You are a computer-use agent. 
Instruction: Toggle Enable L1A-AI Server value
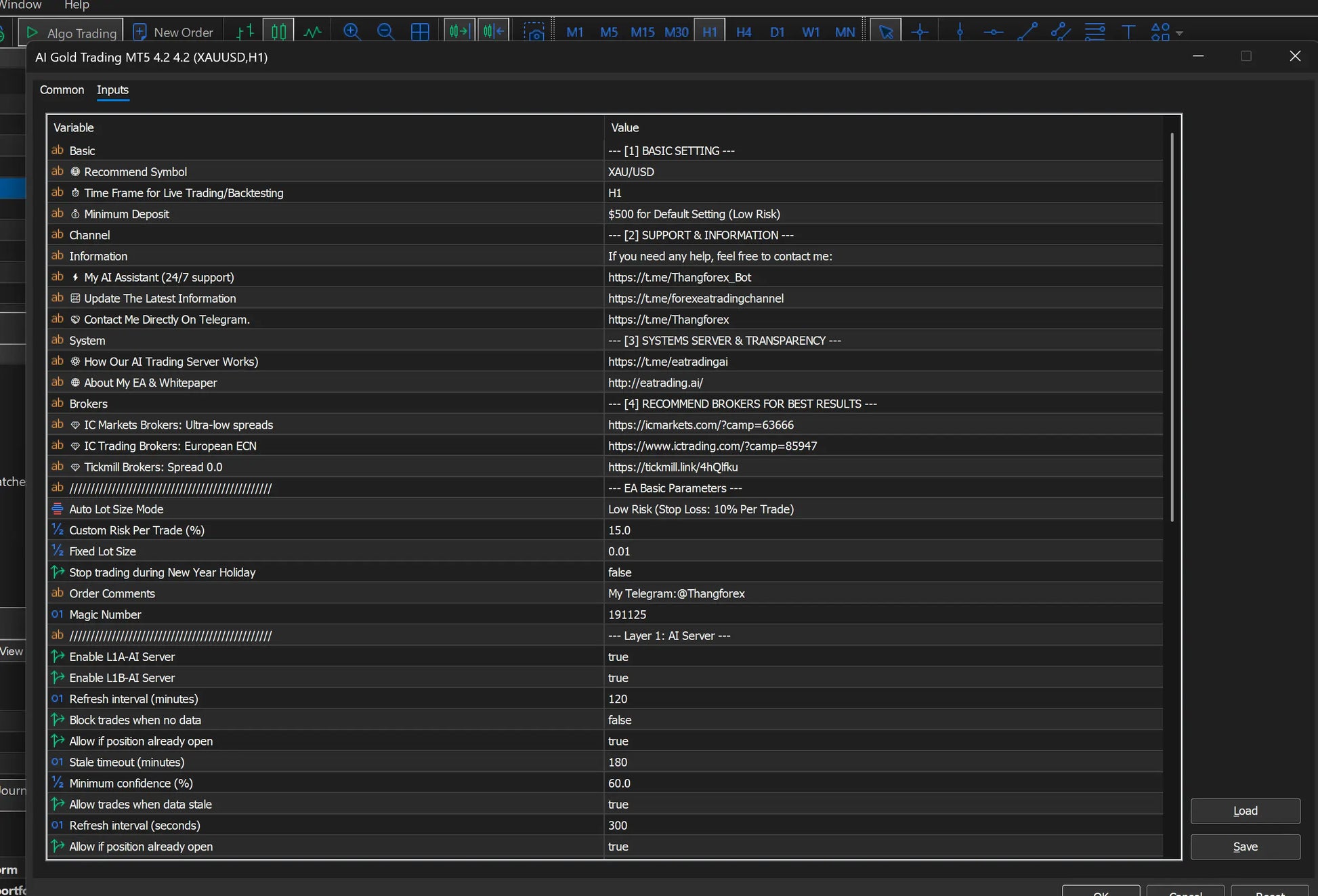pos(883,657)
